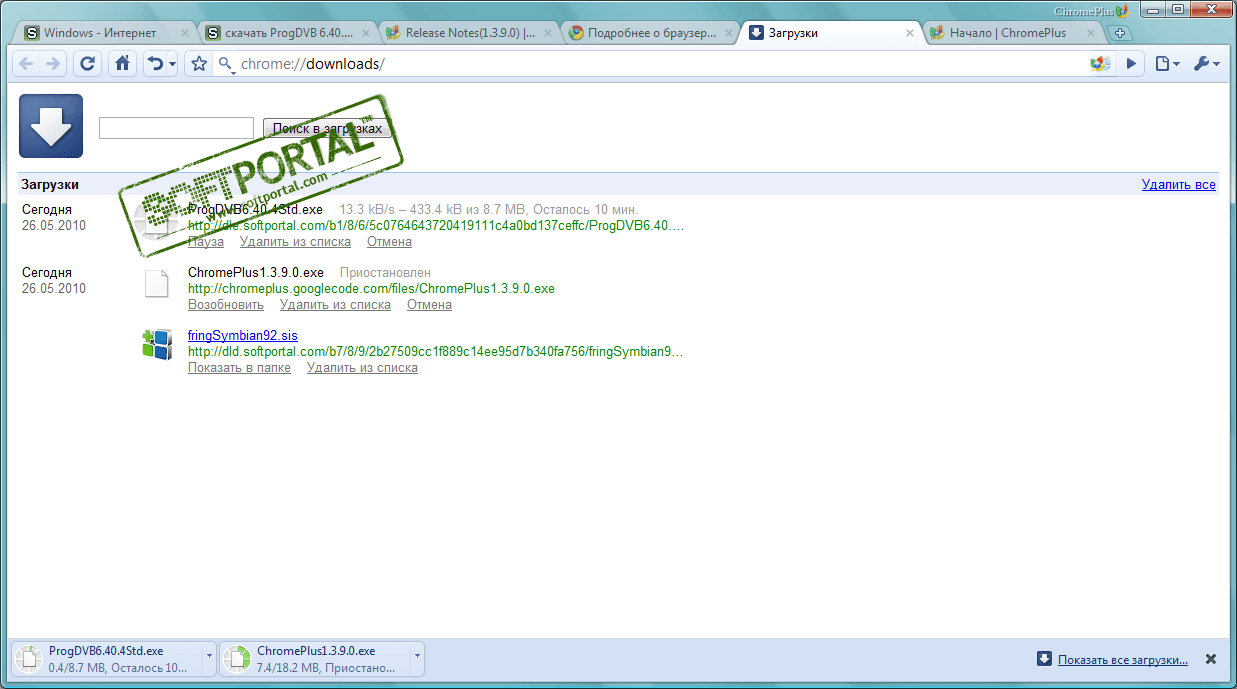Open the wrench settings menu
The height and width of the screenshot is (689, 1237).
[x=1206, y=64]
